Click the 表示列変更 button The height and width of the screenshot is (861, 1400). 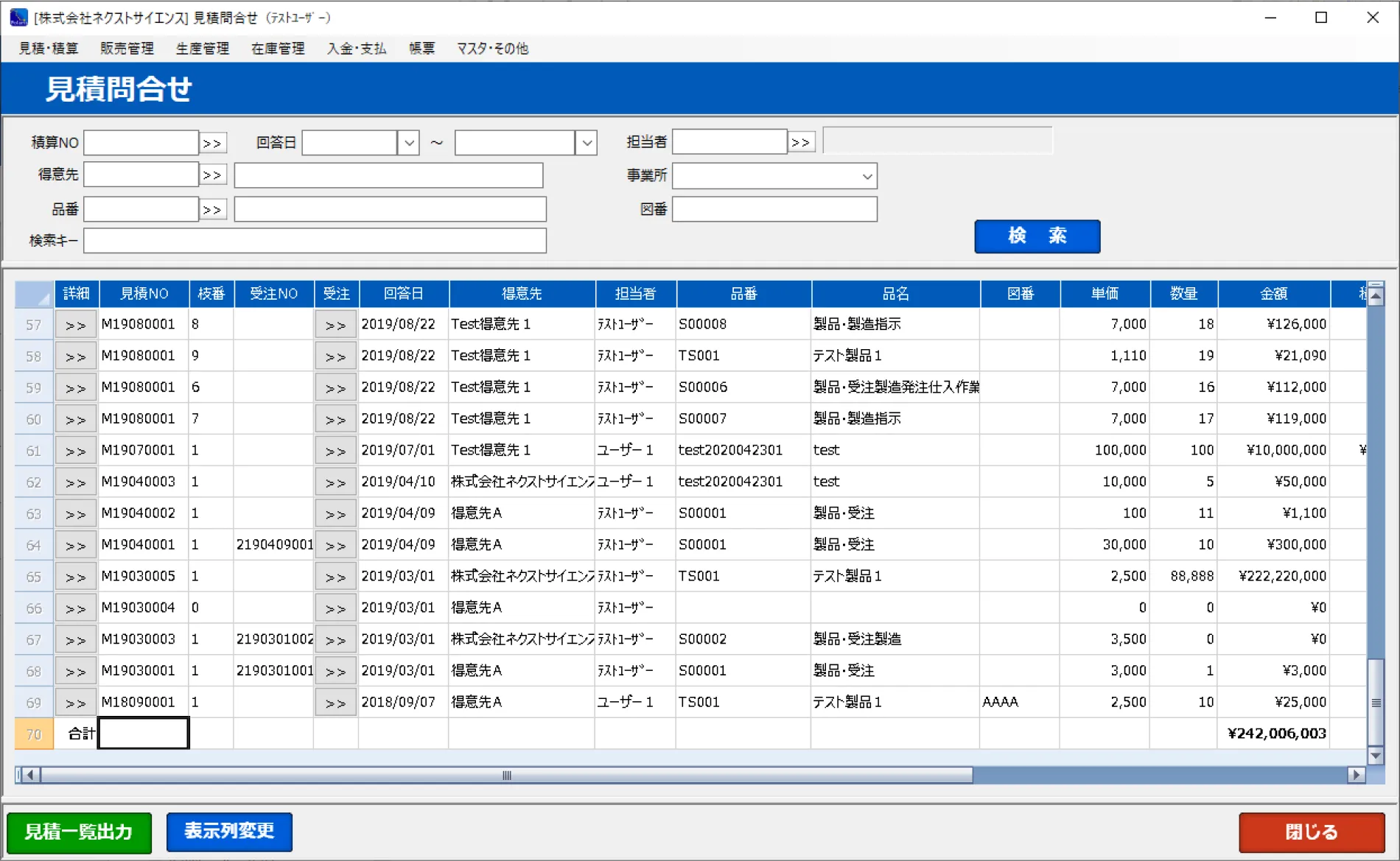[x=229, y=832]
